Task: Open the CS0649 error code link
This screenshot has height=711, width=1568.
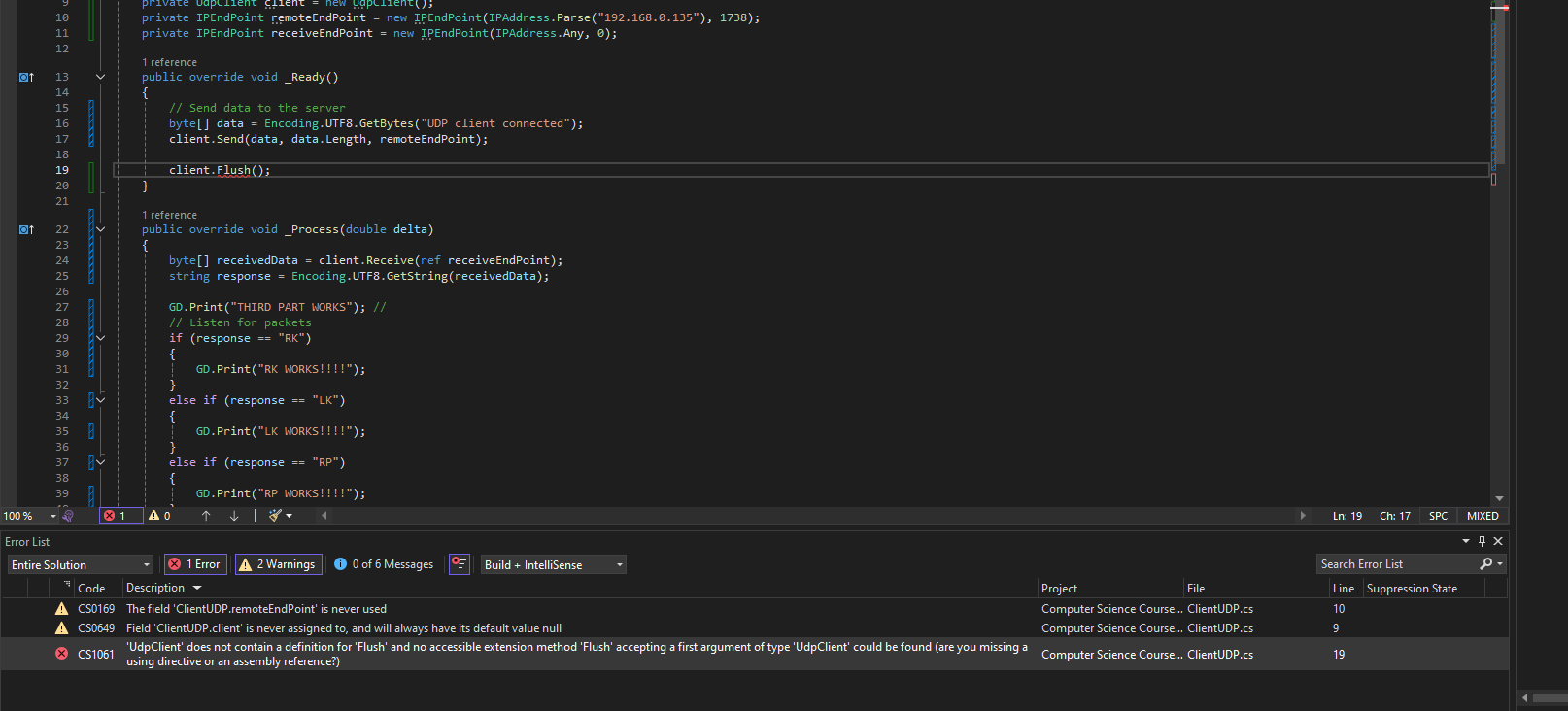Action: [x=96, y=628]
